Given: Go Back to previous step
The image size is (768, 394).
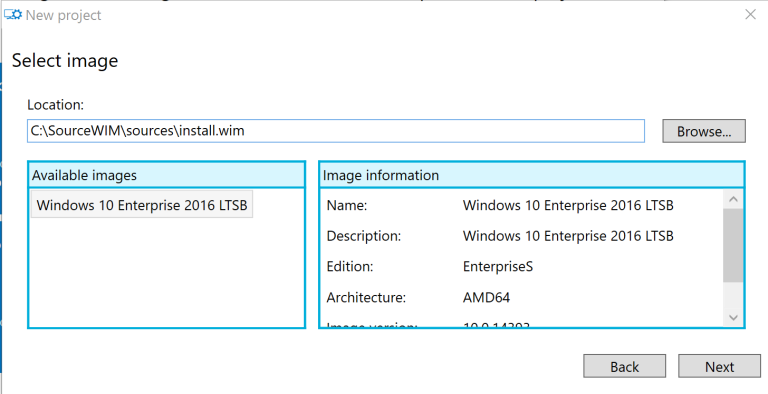Looking at the screenshot, I should coord(624,366).
